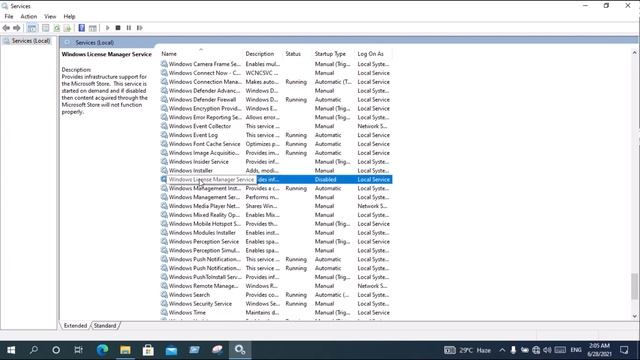Click the scrollbar up arrow

coord(634,53)
